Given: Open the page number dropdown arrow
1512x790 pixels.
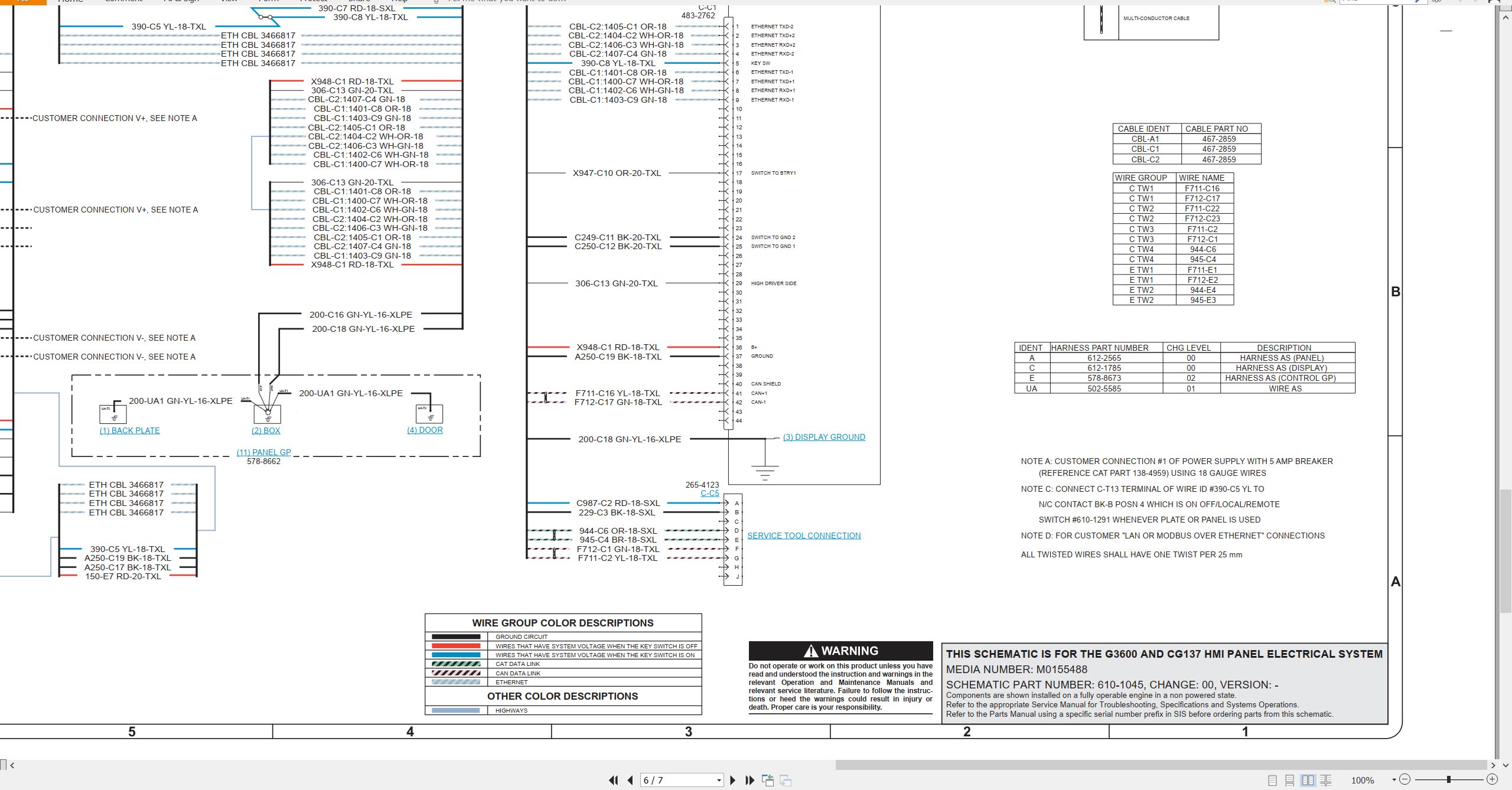Looking at the screenshot, I should tap(719, 781).
